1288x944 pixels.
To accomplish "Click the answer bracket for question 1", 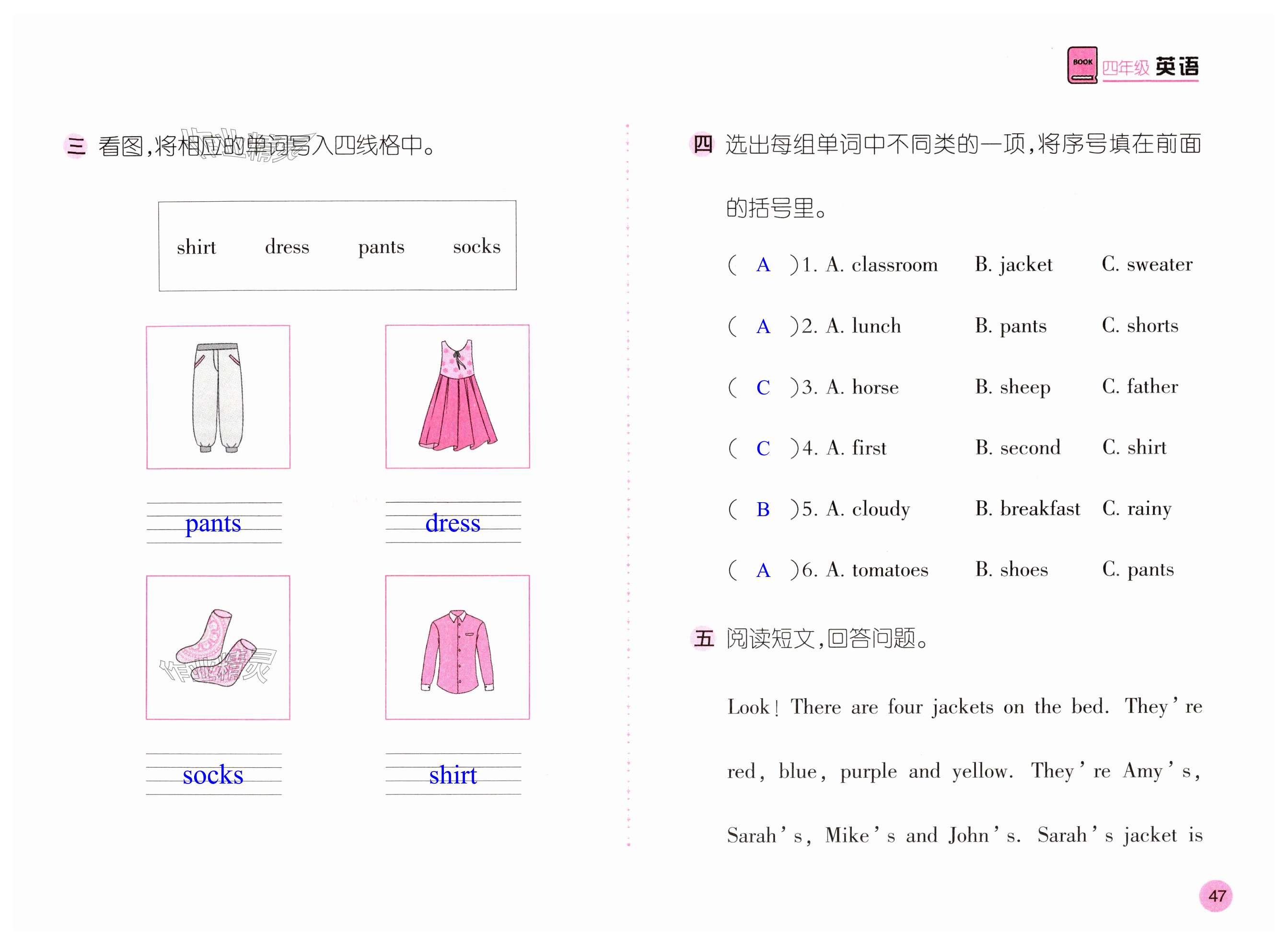I will (x=763, y=265).
